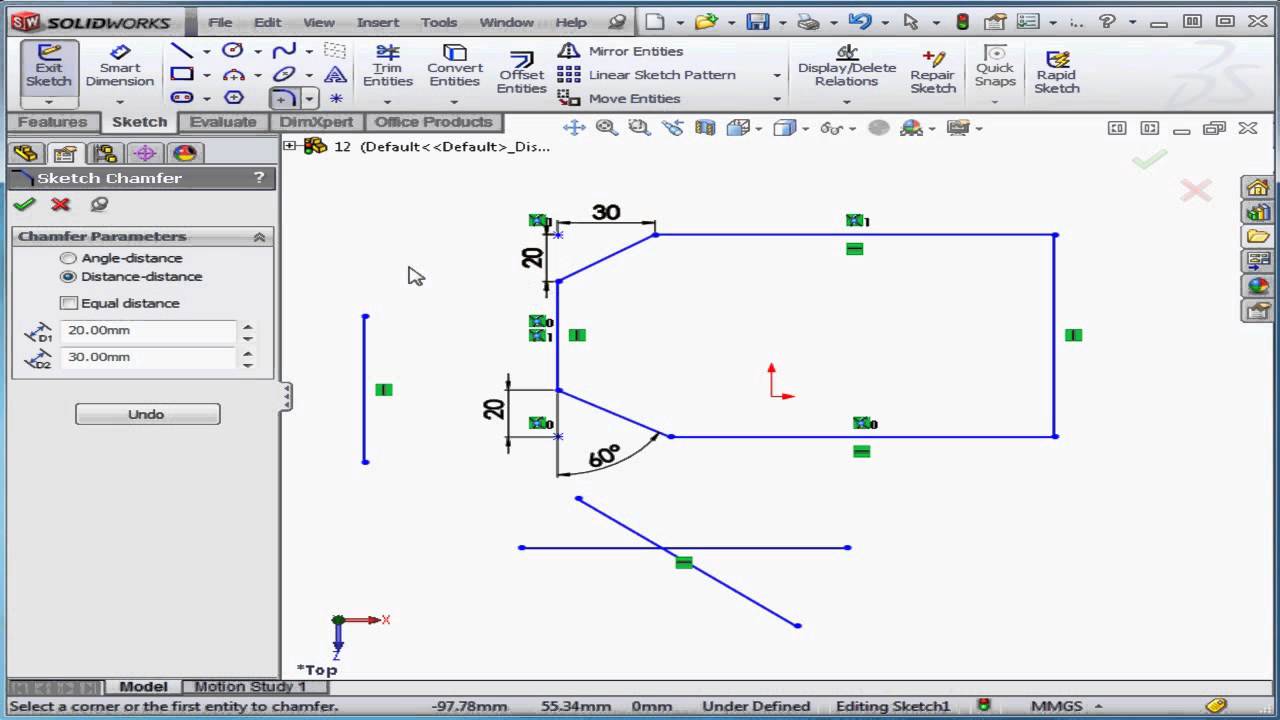This screenshot has height=720, width=1280.
Task: Select the Smart Dimension tool
Action: (x=119, y=66)
